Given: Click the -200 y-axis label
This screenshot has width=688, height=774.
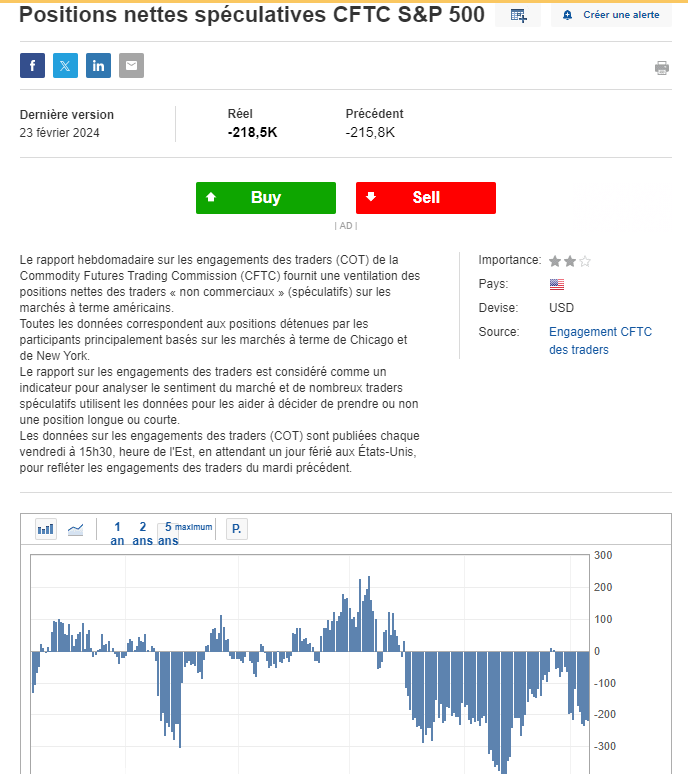Looking at the screenshot, I should 605,714.
